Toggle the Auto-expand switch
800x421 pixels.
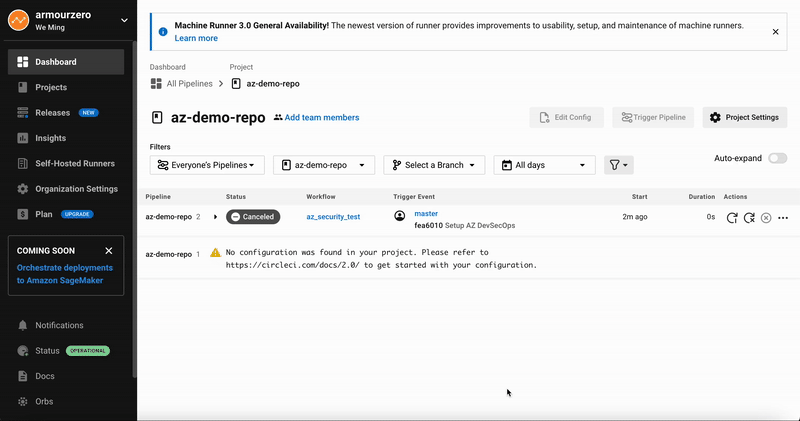pyautogui.click(x=777, y=158)
